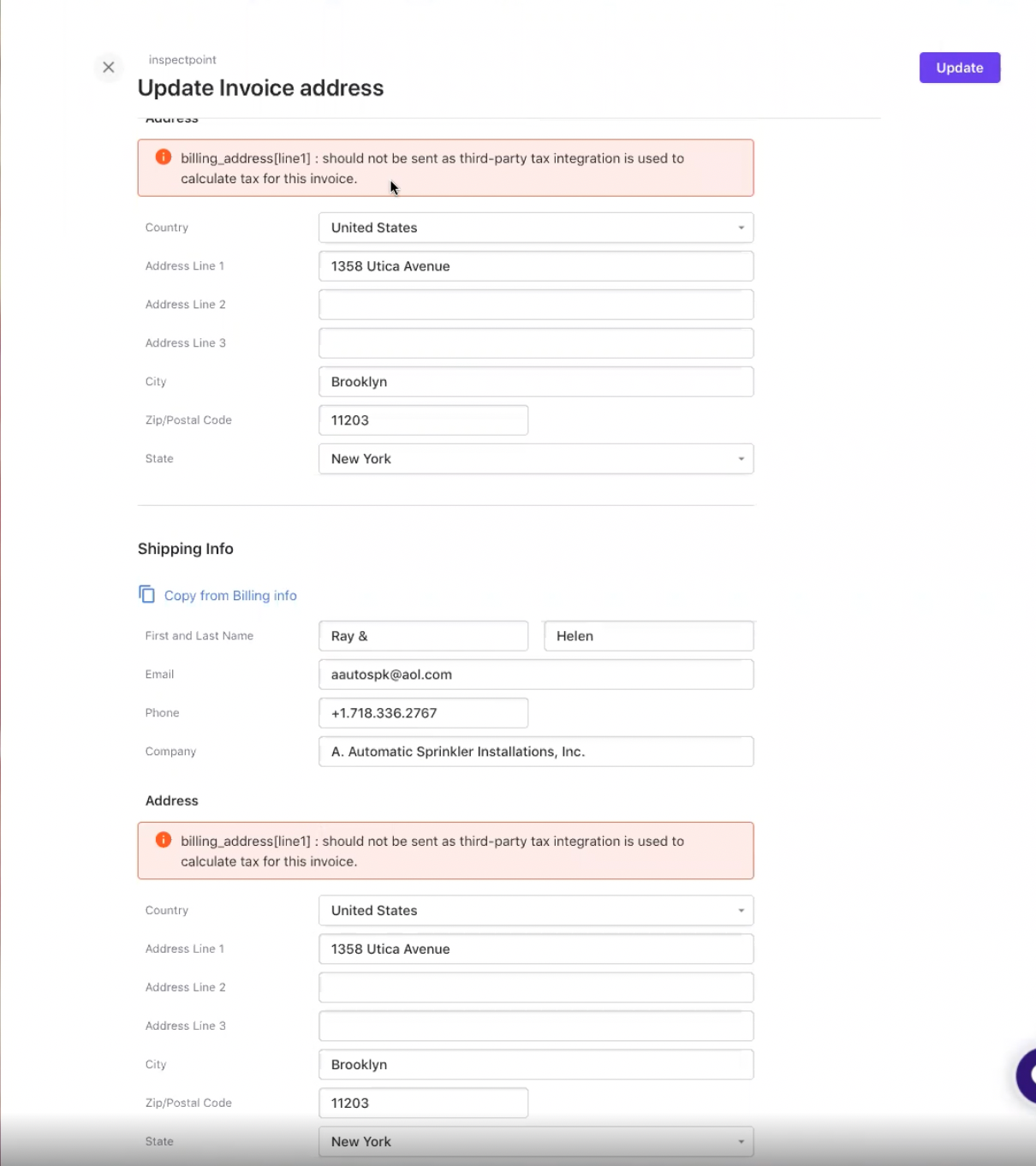Focus the empty billing Address Line 2 field
The image size is (1036, 1166).
point(536,305)
